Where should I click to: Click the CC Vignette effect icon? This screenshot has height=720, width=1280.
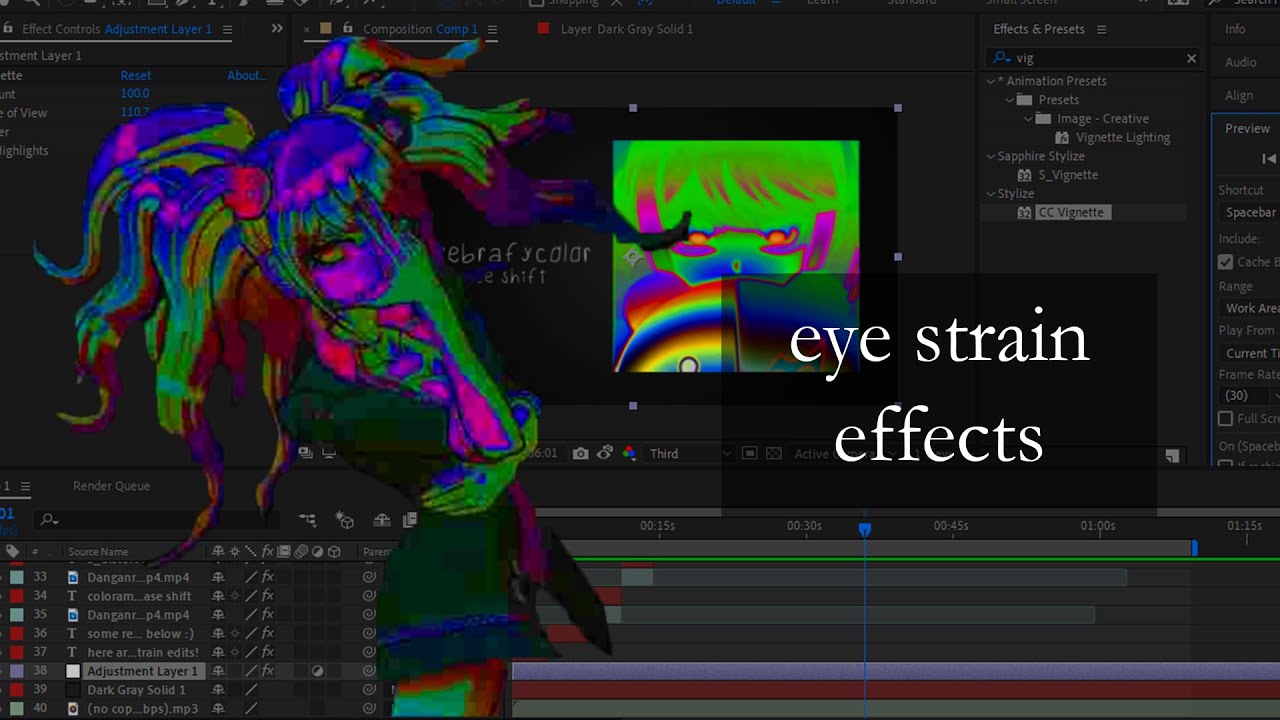[1024, 213]
